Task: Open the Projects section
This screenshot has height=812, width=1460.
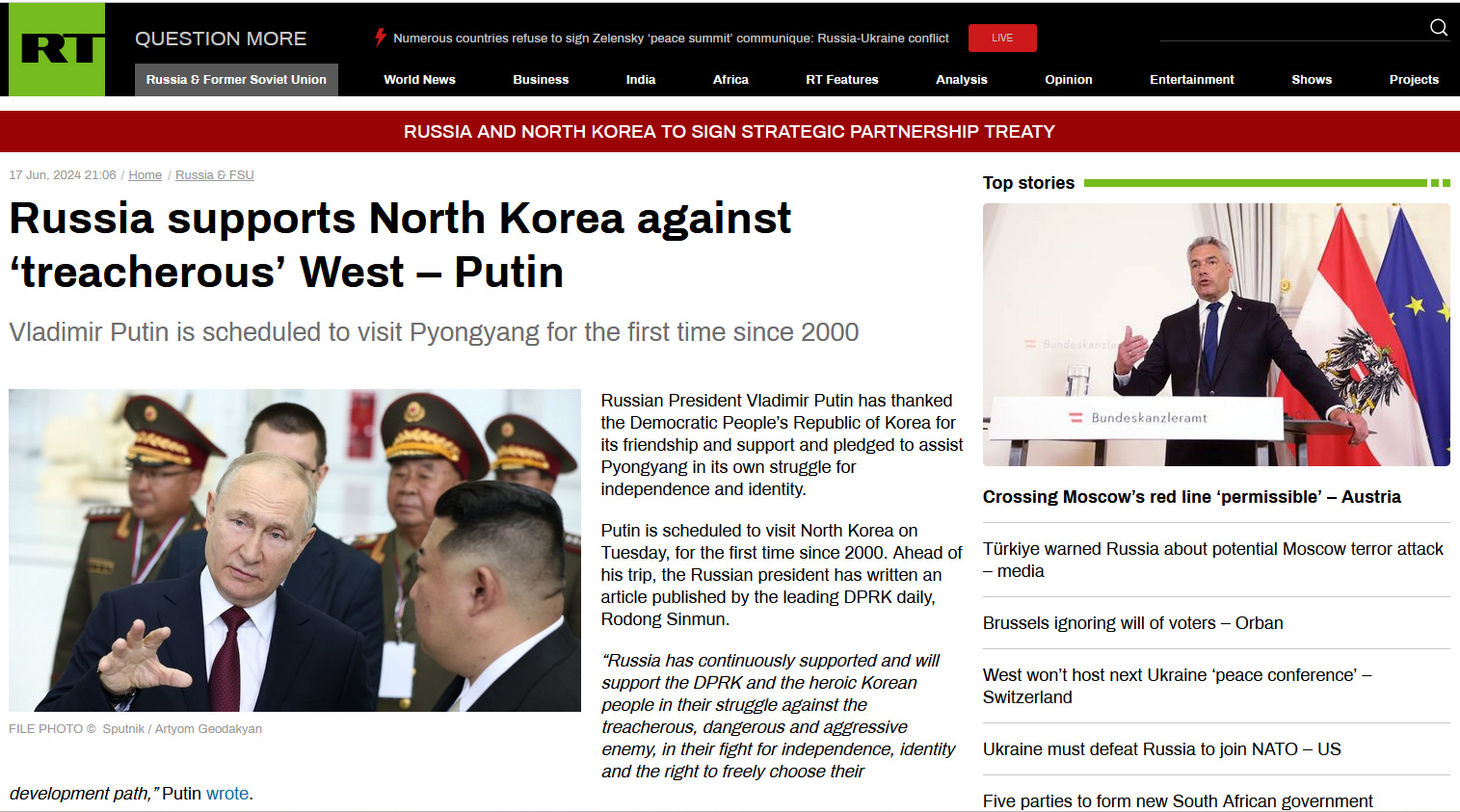Action: pos(1414,80)
